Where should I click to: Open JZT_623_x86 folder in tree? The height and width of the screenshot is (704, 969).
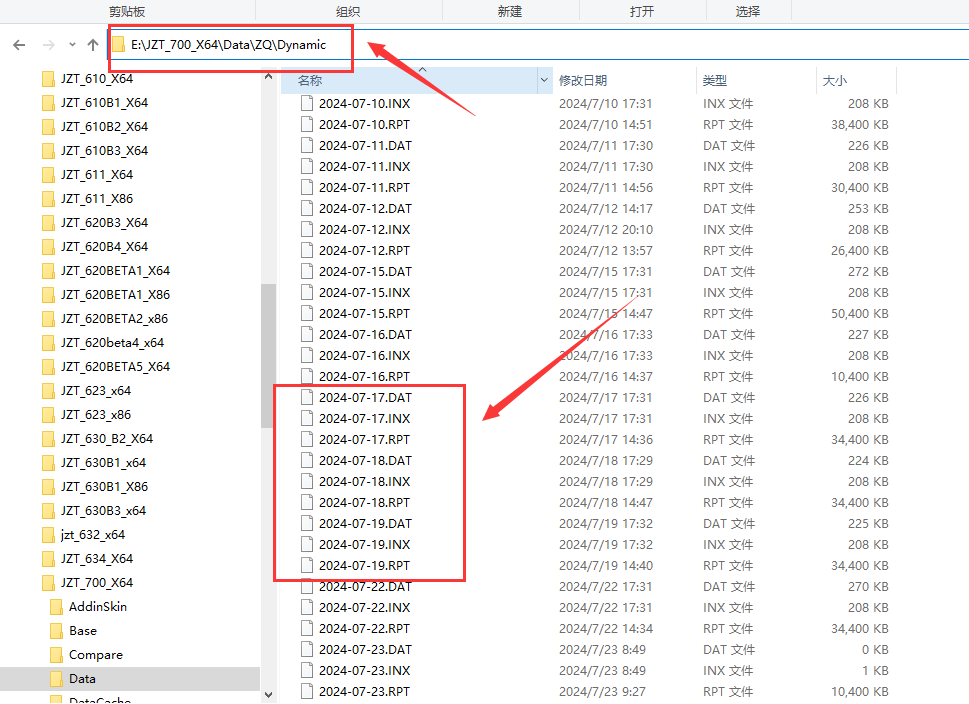click(x=96, y=415)
